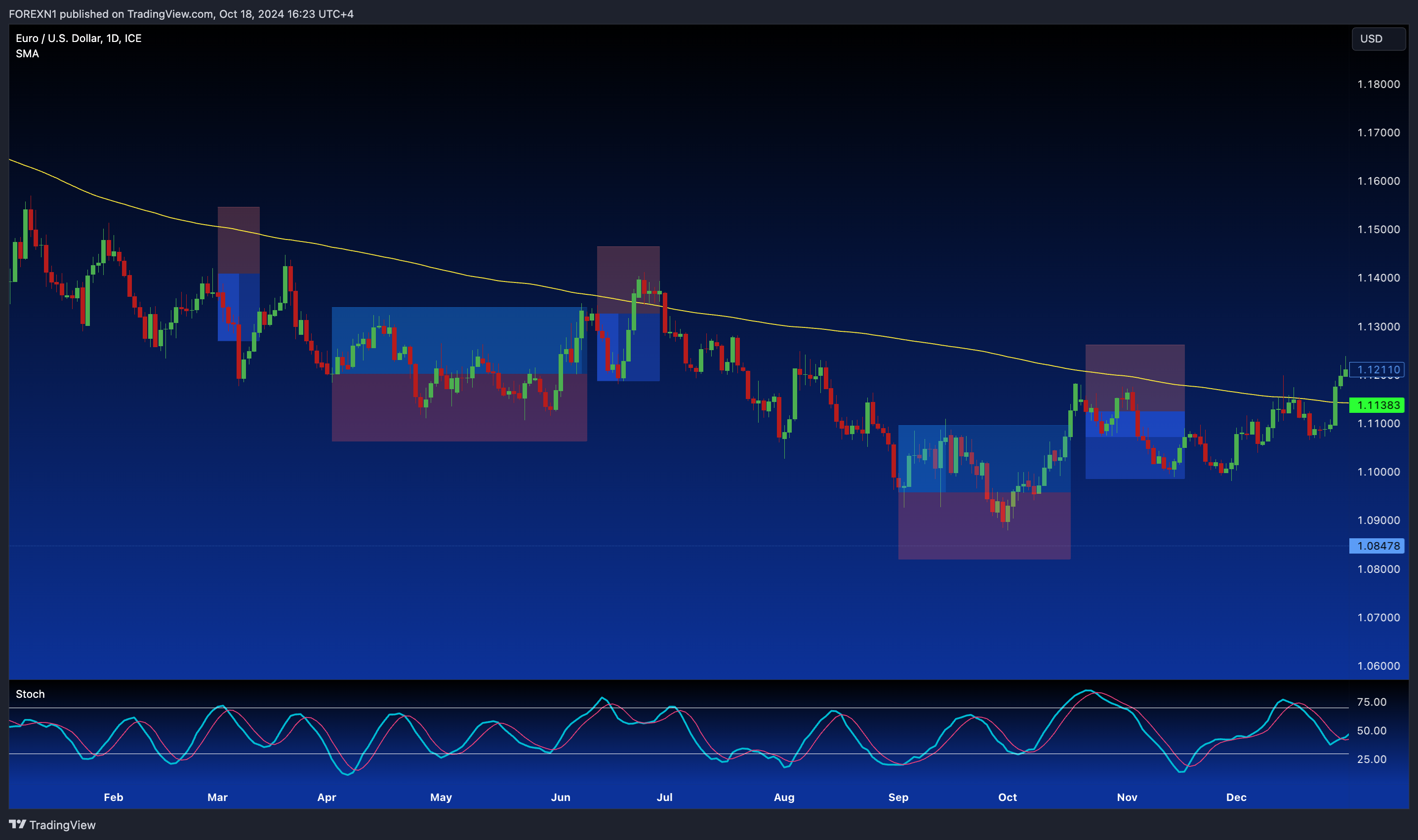Click the Dec label on time axis
The height and width of the screenshot is (840, 1418).
pos(1236,797)
